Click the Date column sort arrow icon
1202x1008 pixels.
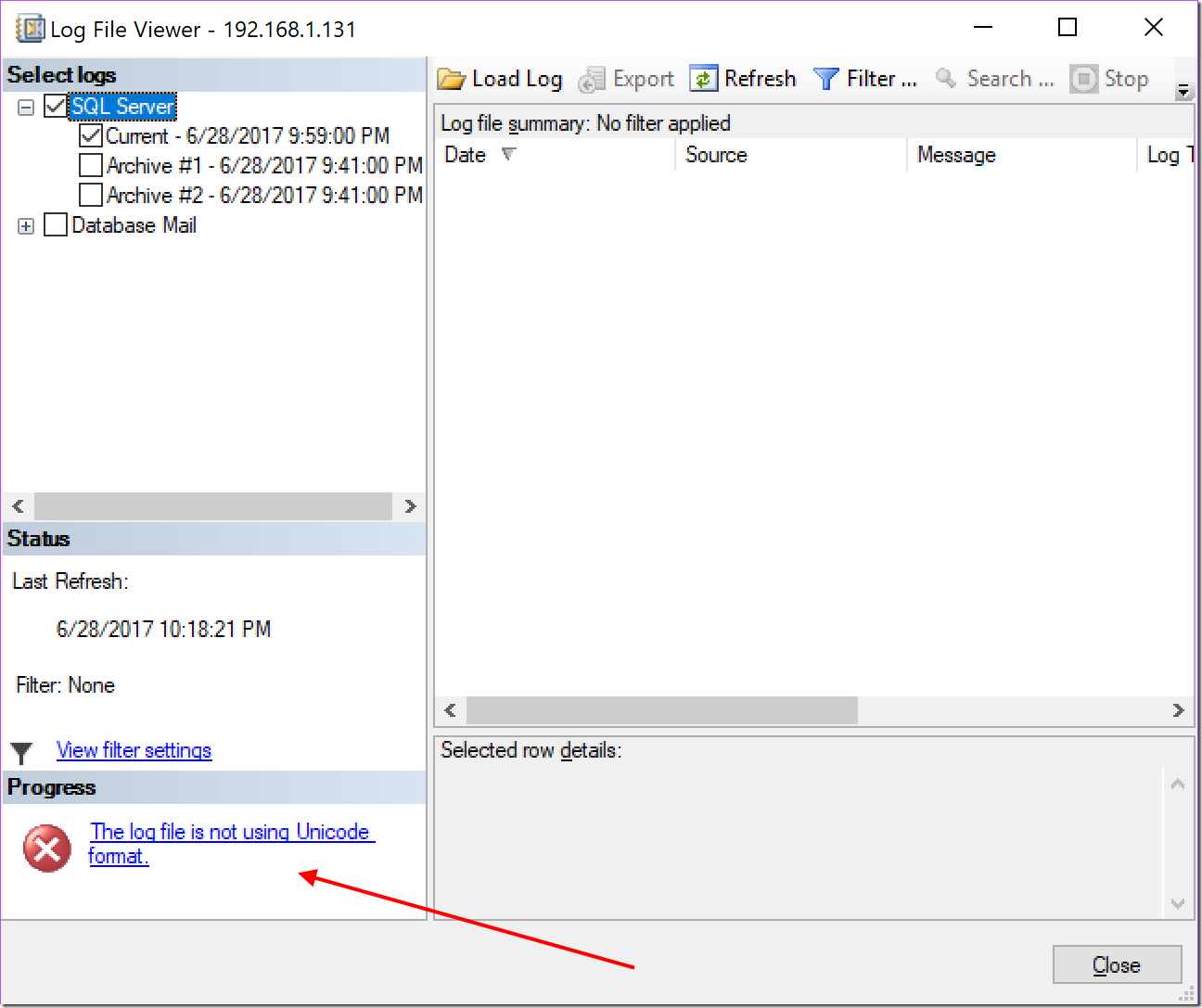point(508,154)
